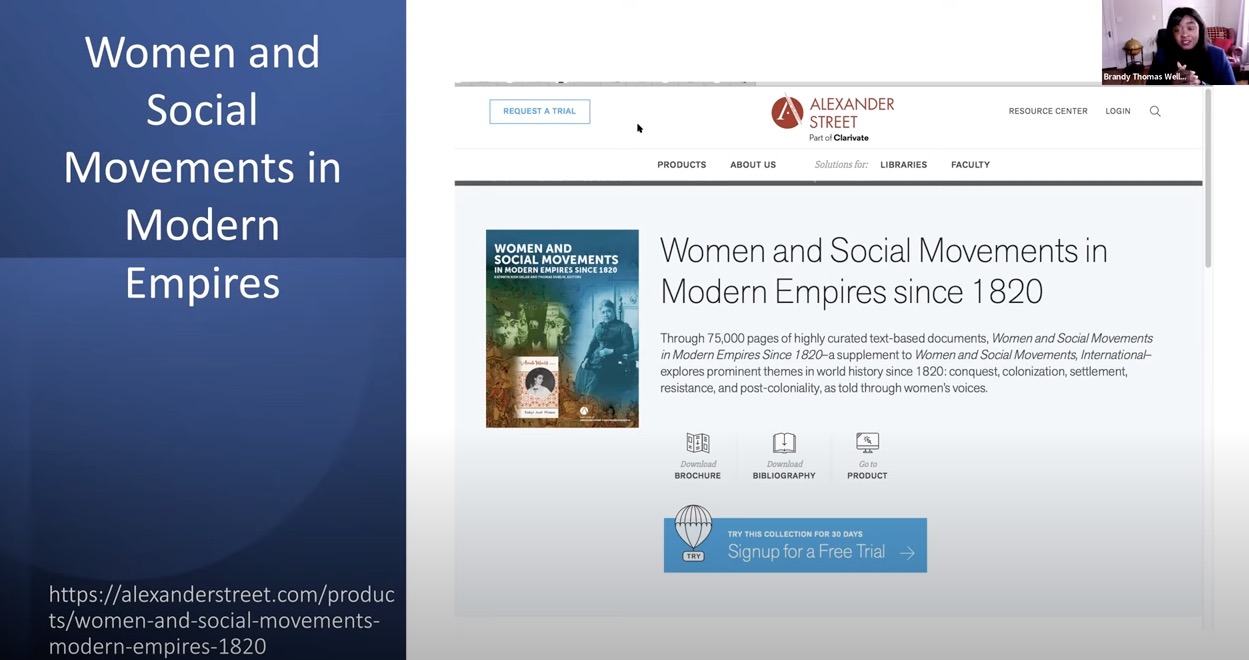
Task: Click the Part of Clarivate text
Action: 838,138
